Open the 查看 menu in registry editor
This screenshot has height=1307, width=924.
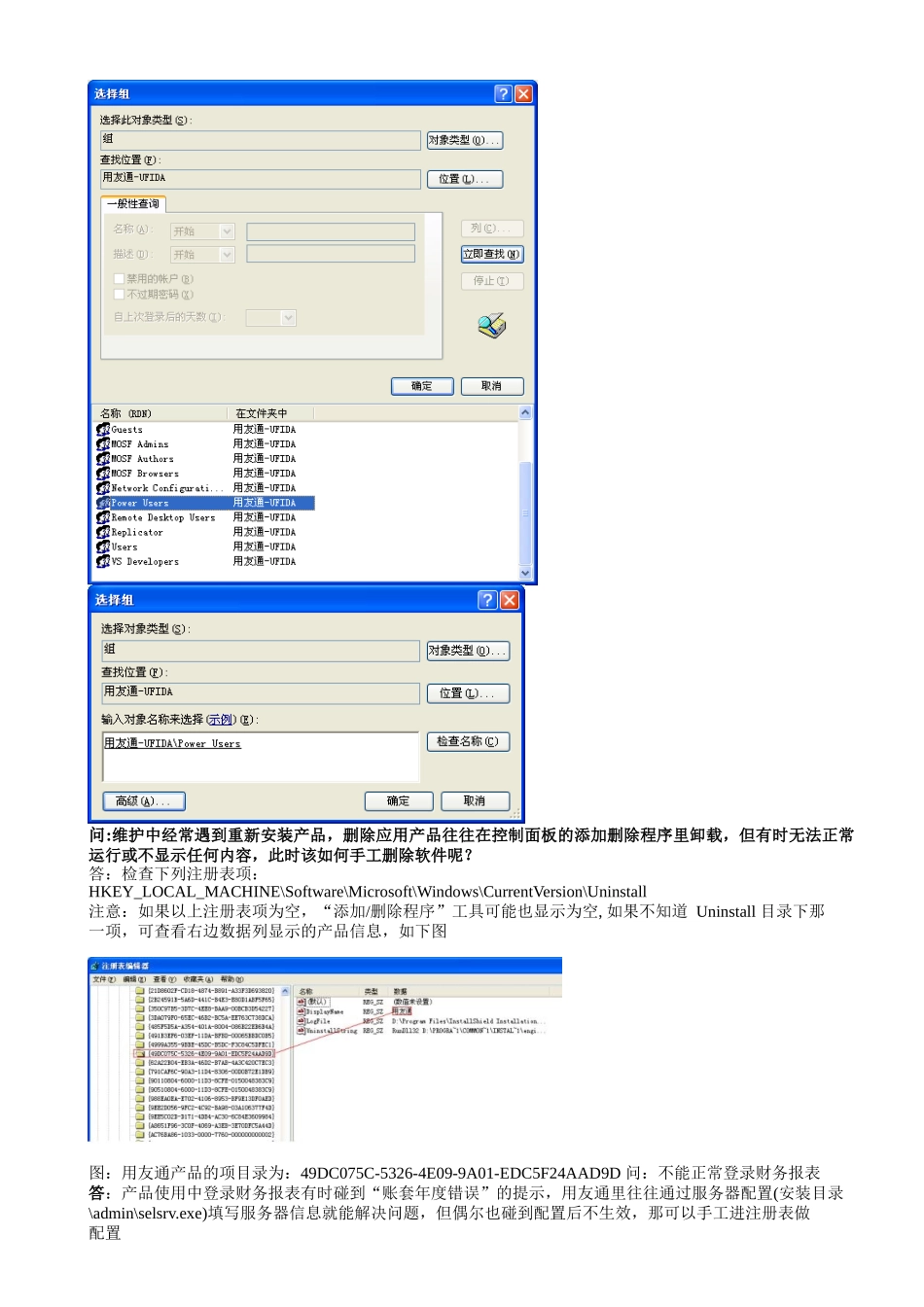click(x=165, y=979)
